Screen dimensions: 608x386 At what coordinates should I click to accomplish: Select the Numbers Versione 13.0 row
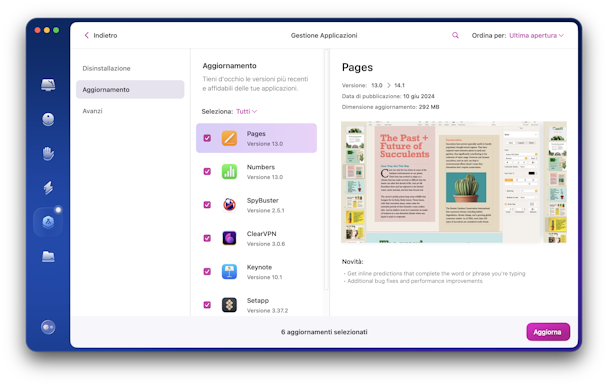[x=256, y=171]
